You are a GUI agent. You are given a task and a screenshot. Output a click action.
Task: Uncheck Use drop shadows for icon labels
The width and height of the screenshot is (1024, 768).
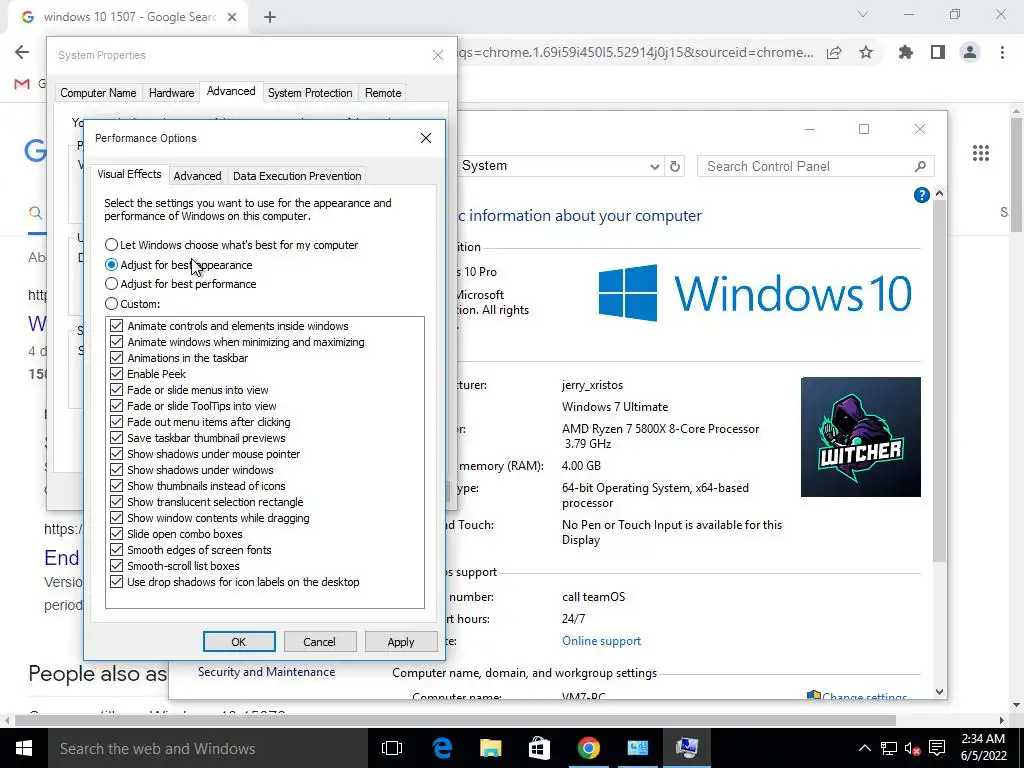116,582
